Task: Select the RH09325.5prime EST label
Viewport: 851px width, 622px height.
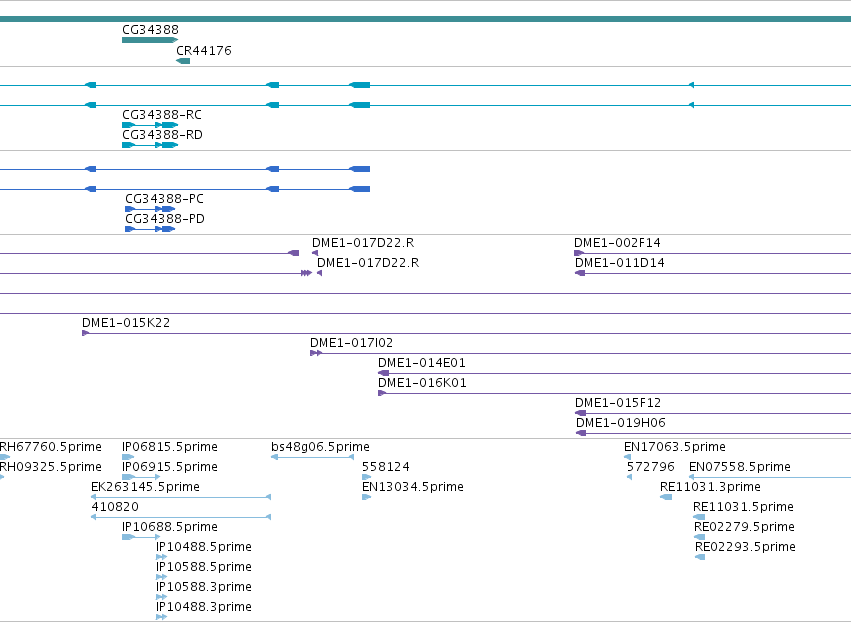Action: (x=50, y=467)
